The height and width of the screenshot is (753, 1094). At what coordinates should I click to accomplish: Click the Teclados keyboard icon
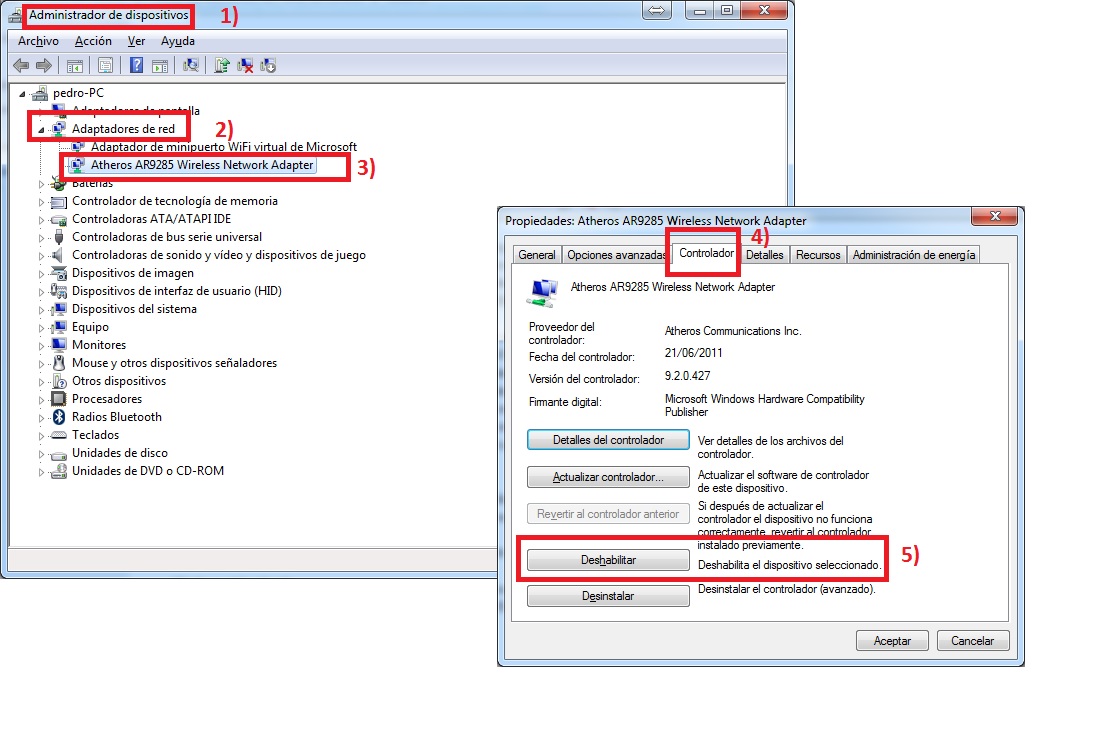click(x=59, y=435)
